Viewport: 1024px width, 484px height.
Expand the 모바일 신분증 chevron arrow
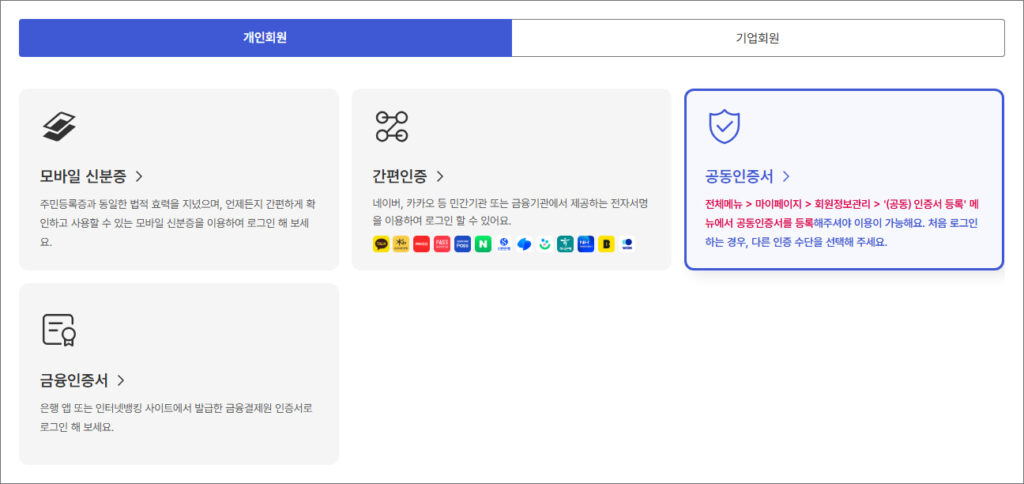pos(139,176)
